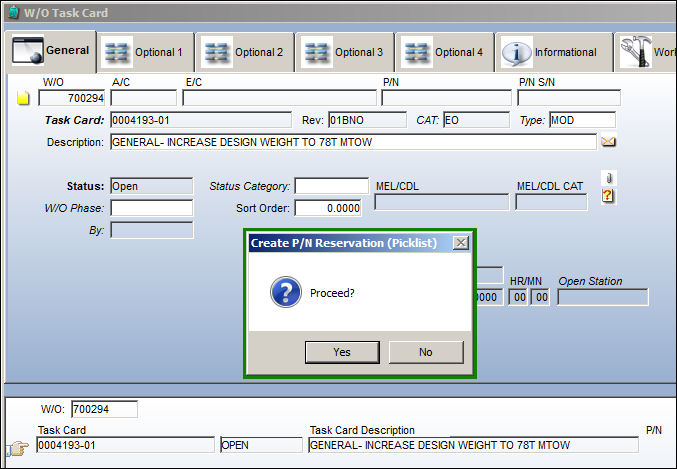Screen dimensions: 677x469
Task: Confirm reservation with the Yes button
Action: coord(342,352)
